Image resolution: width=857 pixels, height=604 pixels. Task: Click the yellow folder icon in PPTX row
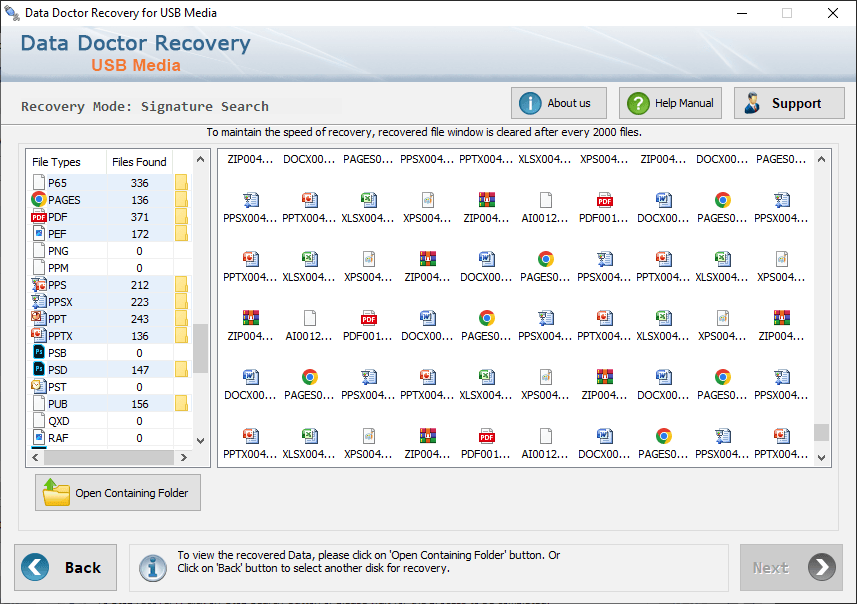181,335
